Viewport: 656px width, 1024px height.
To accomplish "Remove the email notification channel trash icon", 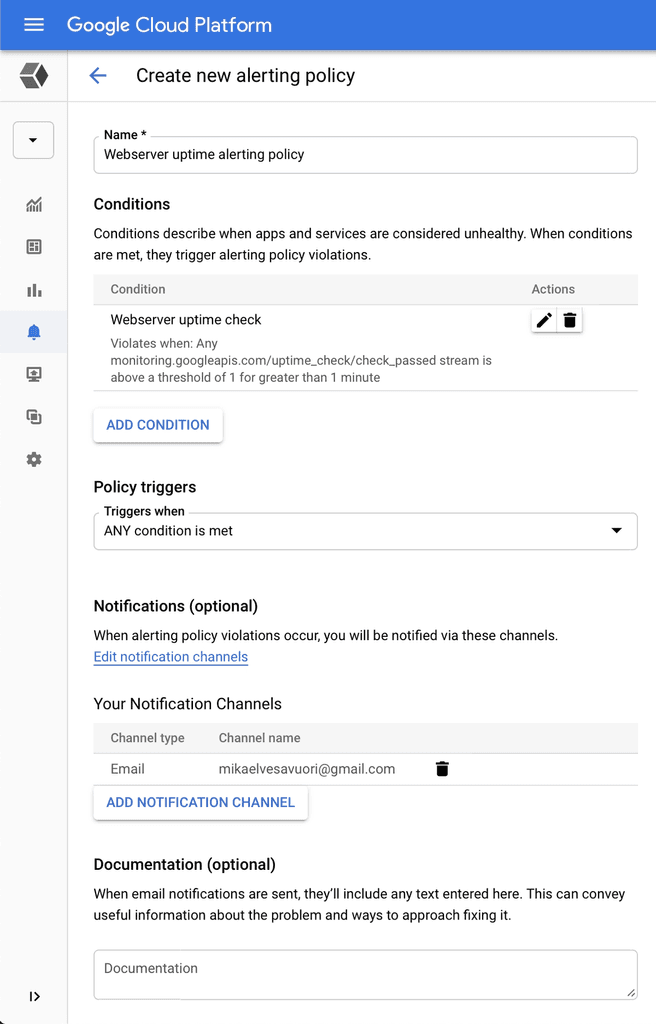I will (x=442, y=769).
